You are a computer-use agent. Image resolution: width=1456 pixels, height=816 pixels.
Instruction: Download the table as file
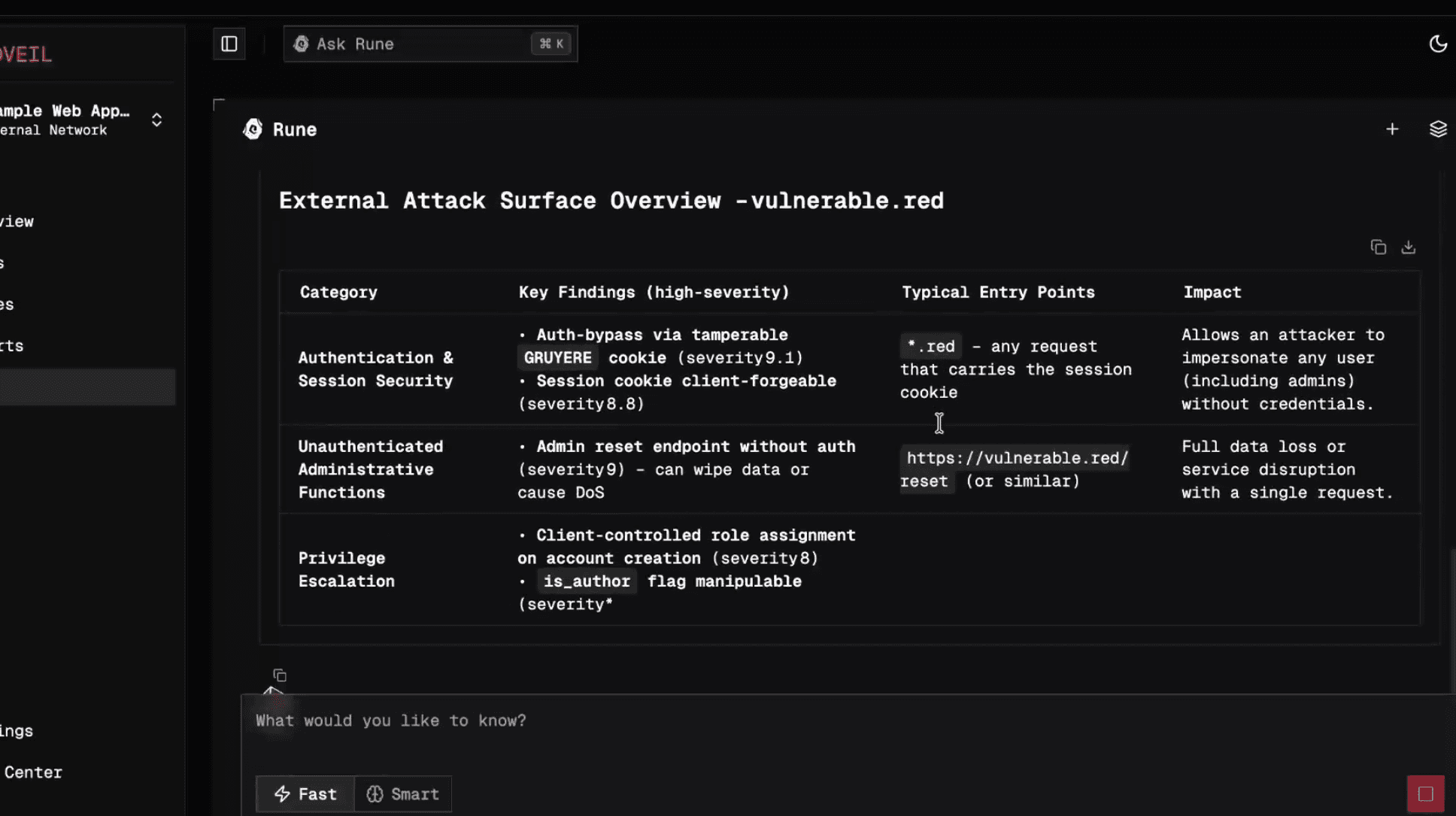pyautogui.click(x=1408, y=247)
